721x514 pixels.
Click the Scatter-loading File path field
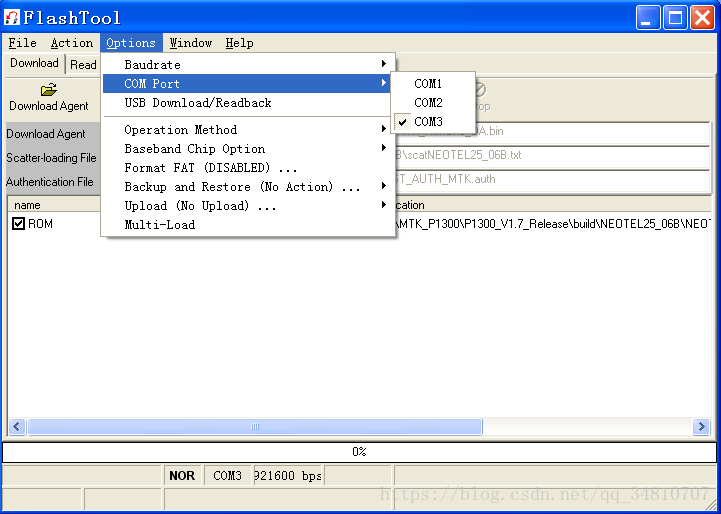pyautogui.click(x=551, y=155)
